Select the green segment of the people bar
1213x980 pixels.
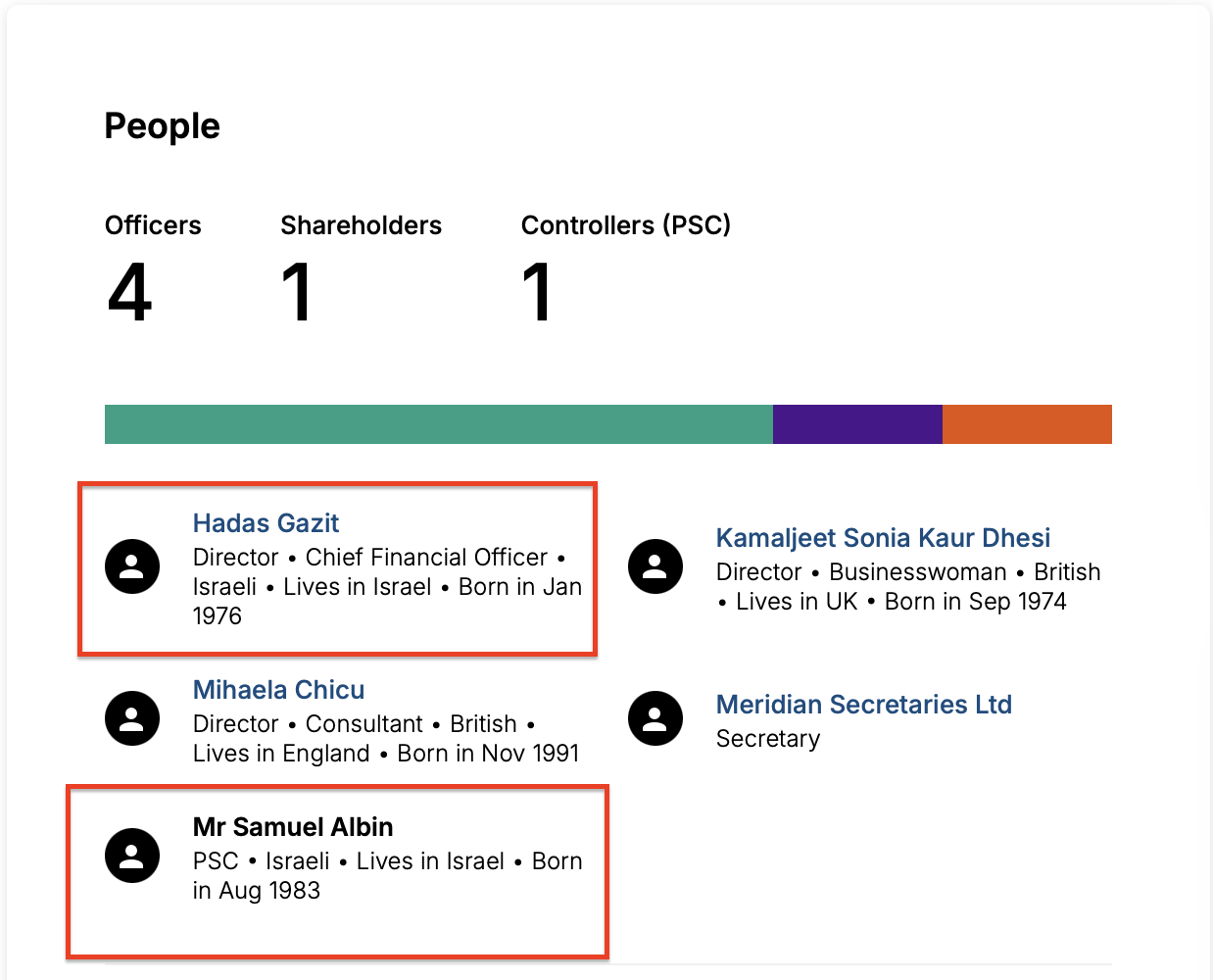(x=438, y=424)
